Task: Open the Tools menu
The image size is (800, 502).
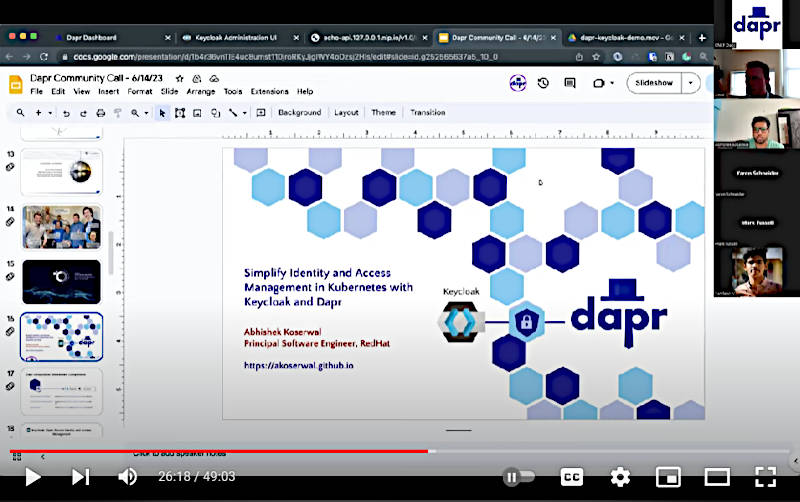Action: coord(233,91)
